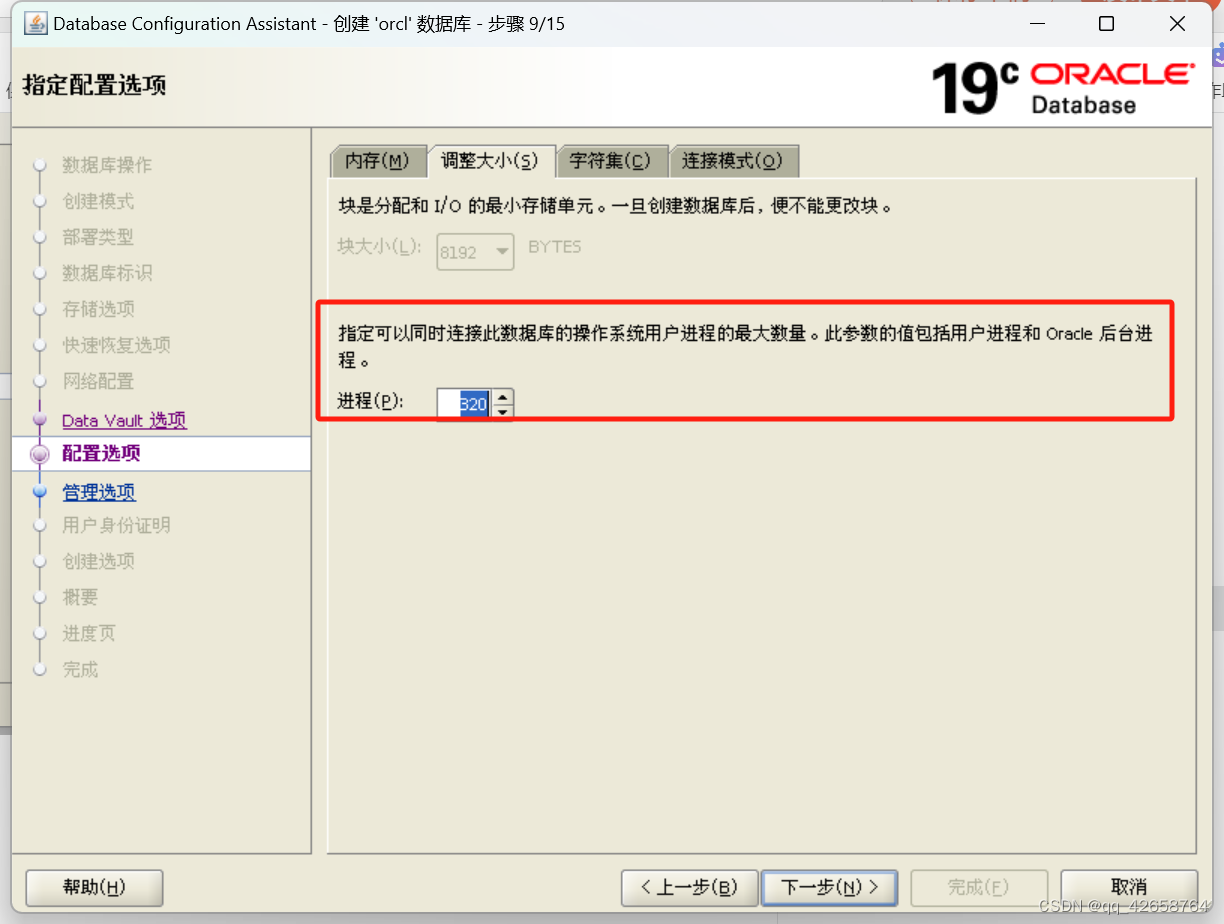Click the 用户身份证明 step label
Viewport: 1224px width, 924px height.
116,525
